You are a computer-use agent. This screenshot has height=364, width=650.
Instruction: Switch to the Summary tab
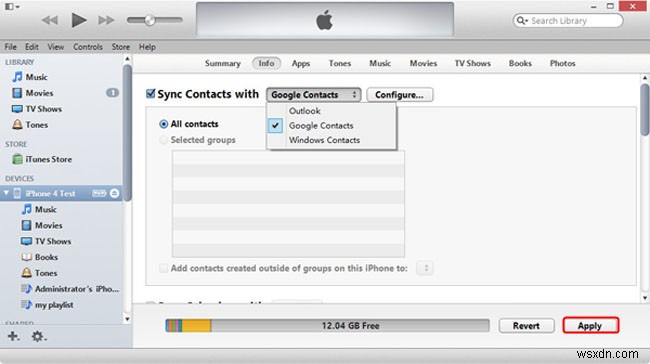(222, 63)
